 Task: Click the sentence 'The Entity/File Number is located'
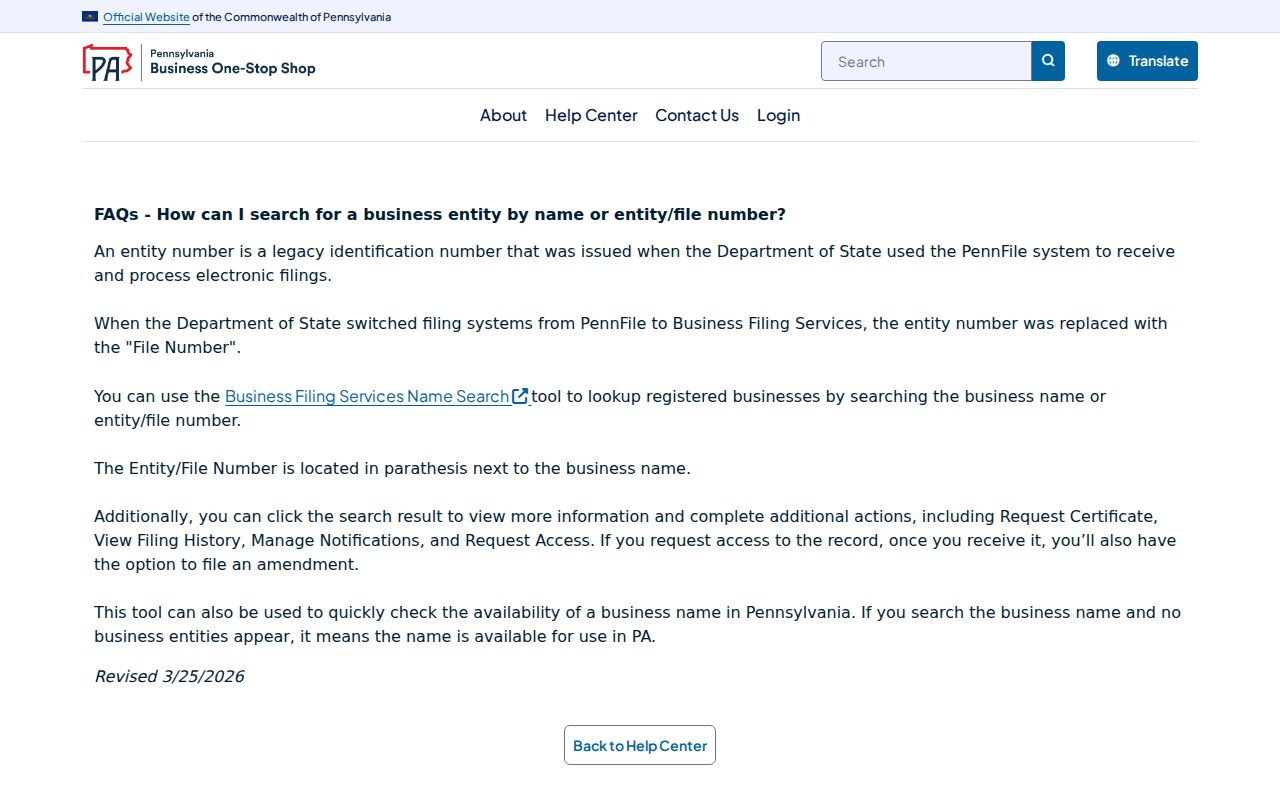pyautogui.click(x=392, y=468)
